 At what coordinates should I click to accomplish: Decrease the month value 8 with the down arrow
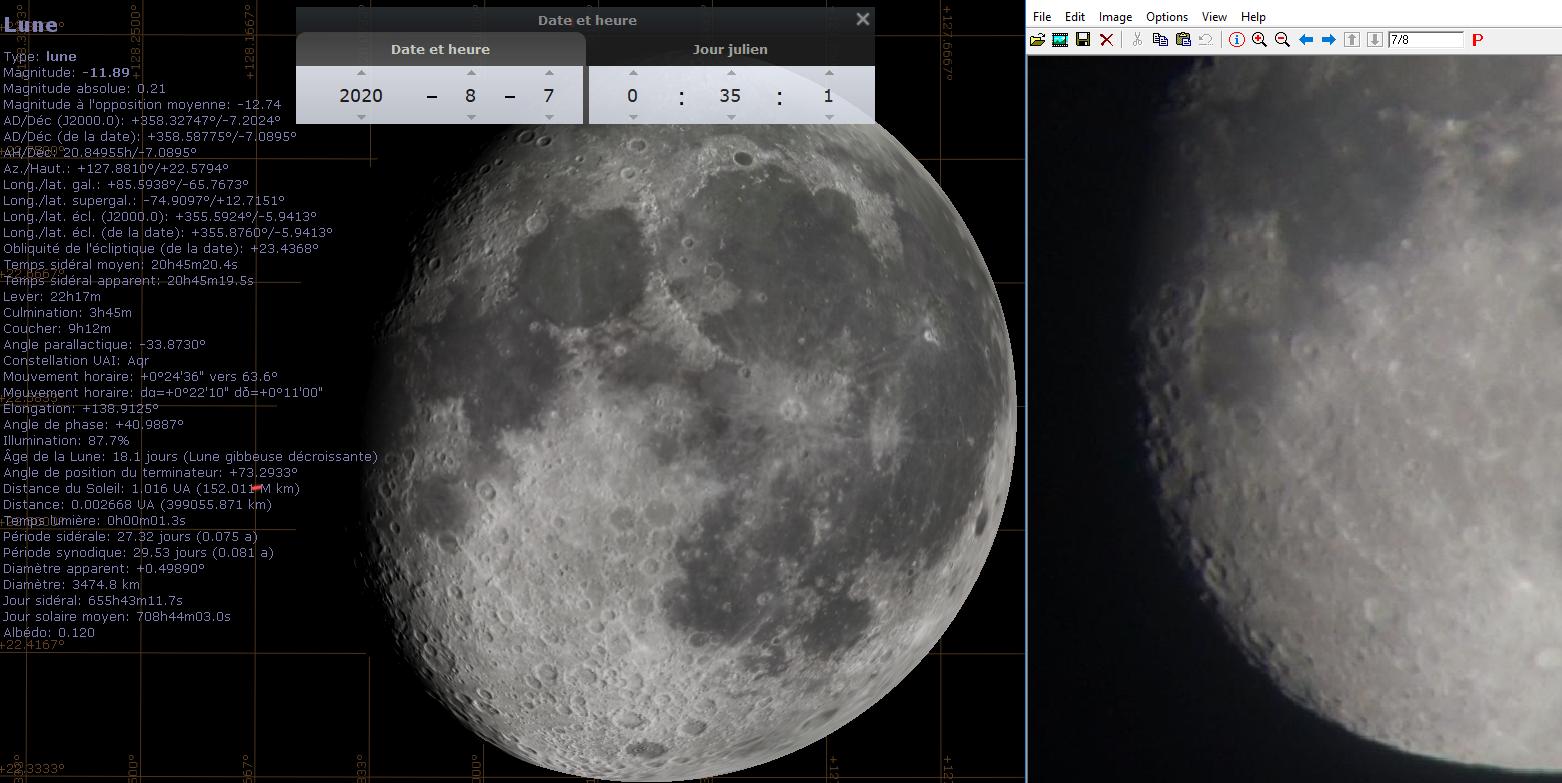[x=471, y=117]
